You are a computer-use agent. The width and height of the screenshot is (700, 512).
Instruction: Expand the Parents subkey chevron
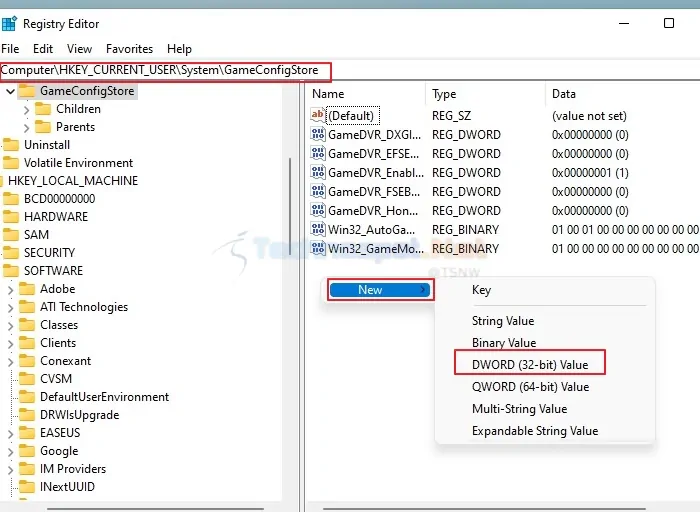26,128
